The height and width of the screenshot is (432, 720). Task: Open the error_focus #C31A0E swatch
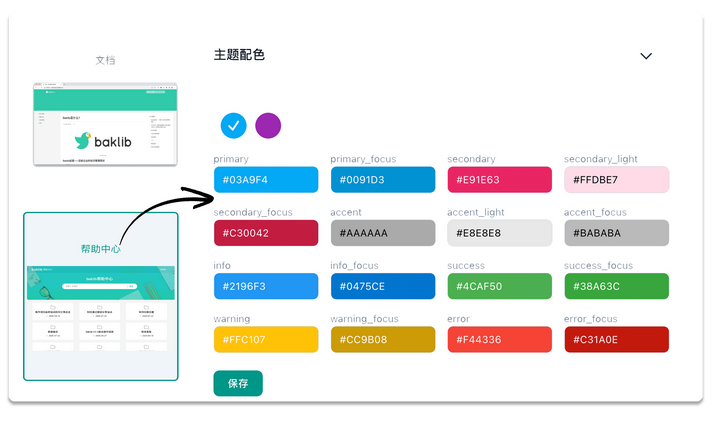click(617, 339)
